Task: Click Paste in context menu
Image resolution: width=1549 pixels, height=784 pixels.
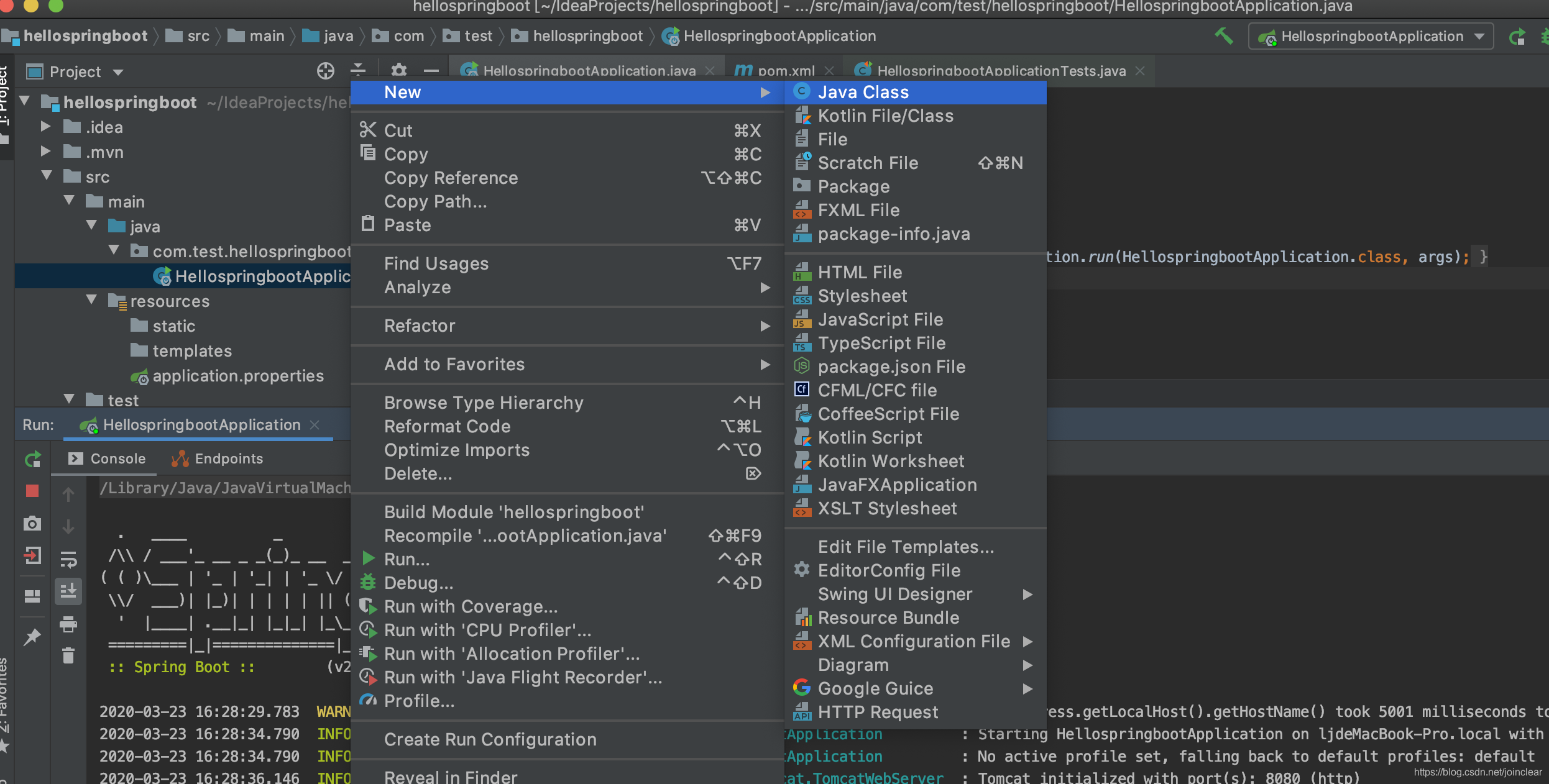Action: (567, 225)
